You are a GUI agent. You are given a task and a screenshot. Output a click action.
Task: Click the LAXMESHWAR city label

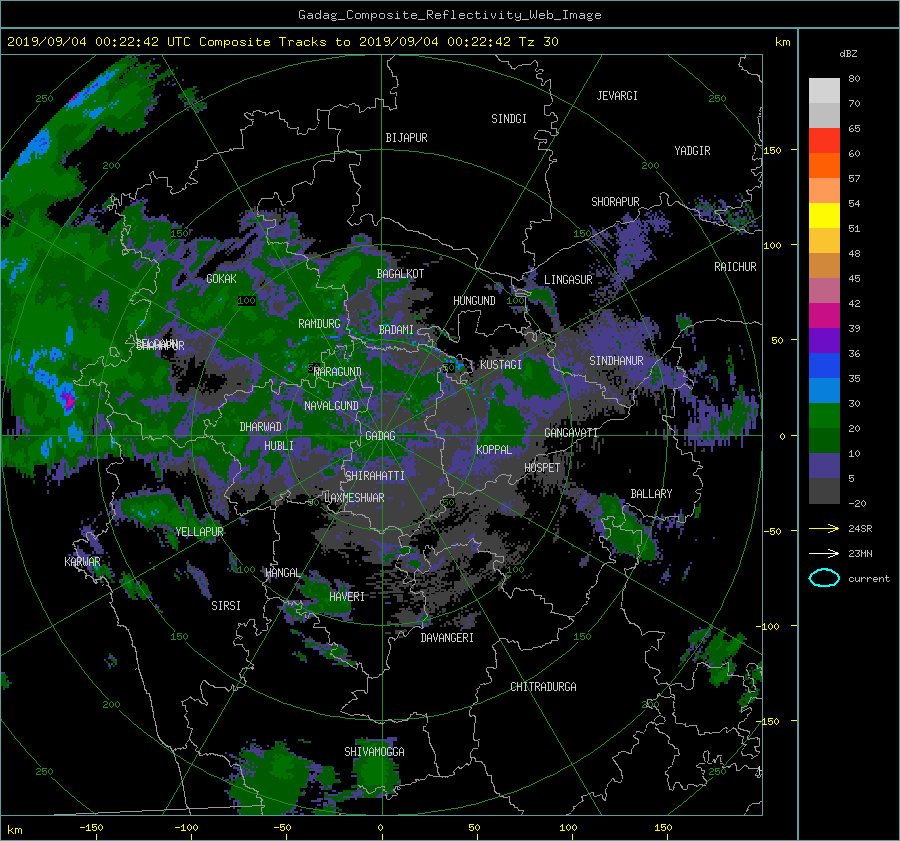pyautogui.click(x=354, y=498)
